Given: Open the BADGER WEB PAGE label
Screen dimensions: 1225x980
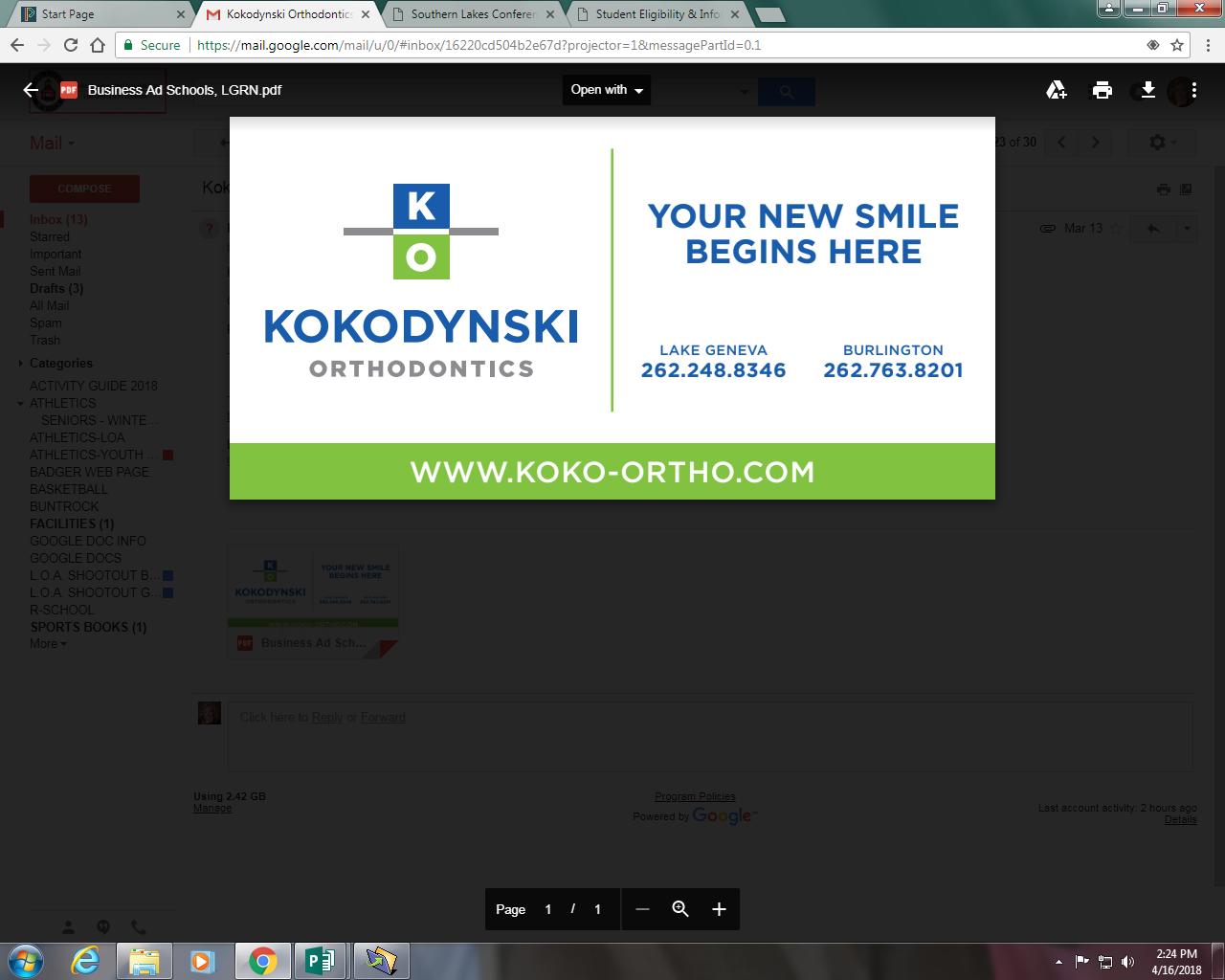Looking at the screenshot, I should pos(89,472).
